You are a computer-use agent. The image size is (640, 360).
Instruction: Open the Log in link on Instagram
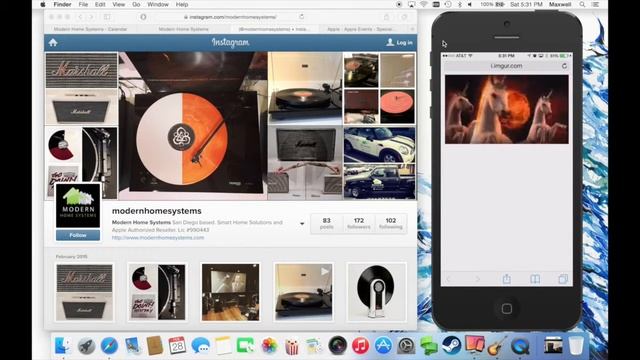point(400,42)
